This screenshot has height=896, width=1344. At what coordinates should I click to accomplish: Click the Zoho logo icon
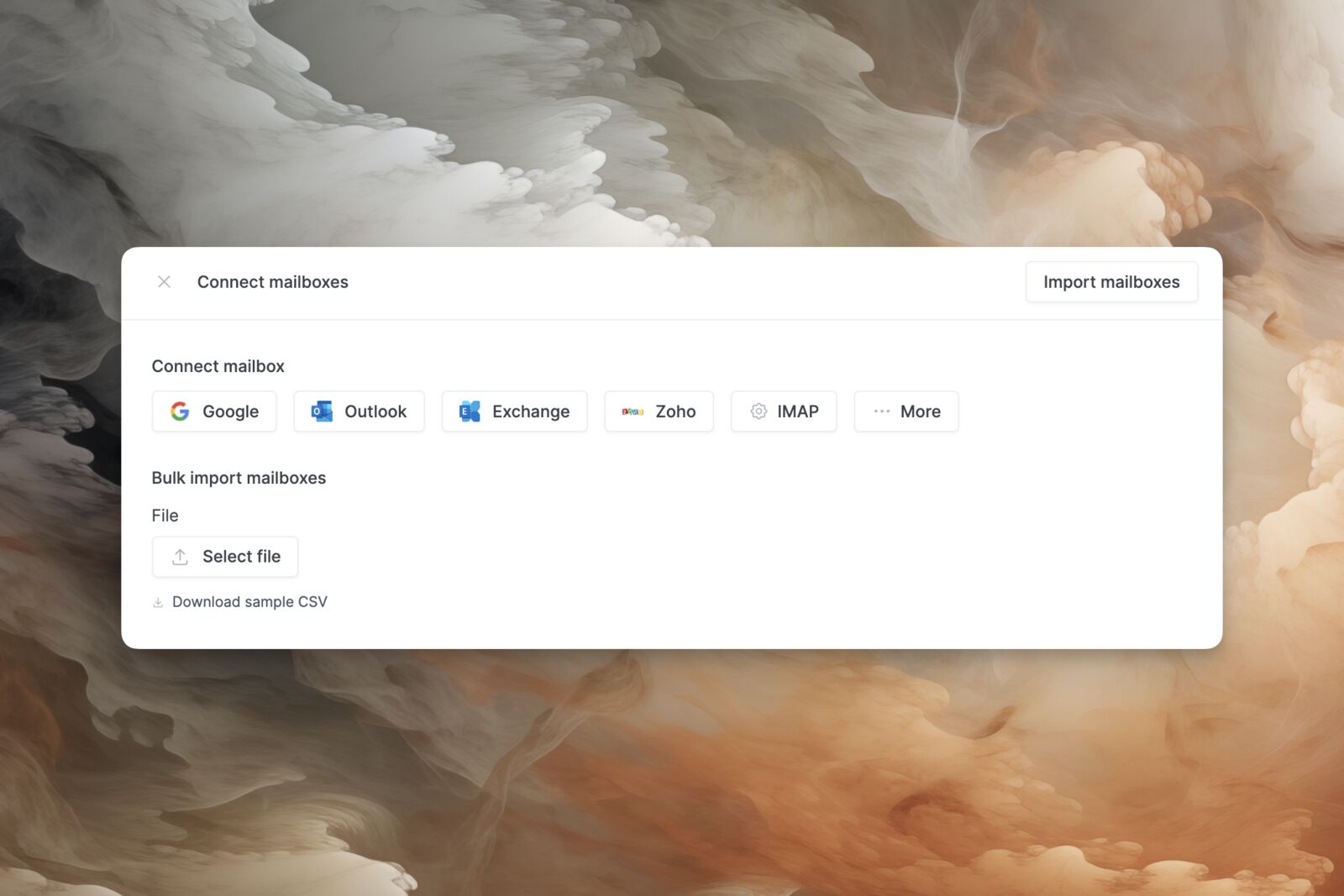pos(632,411)
